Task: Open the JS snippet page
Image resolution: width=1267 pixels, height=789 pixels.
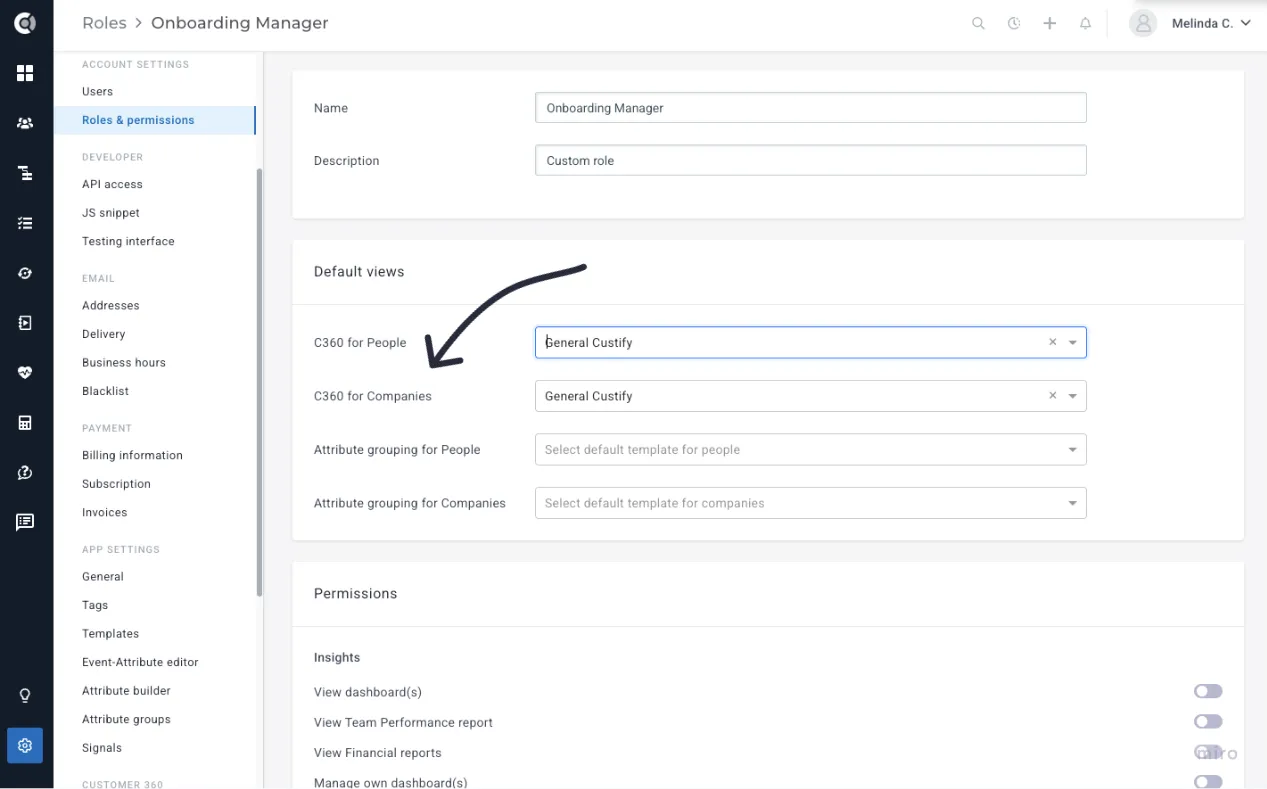Action: (x=111, y=213)
